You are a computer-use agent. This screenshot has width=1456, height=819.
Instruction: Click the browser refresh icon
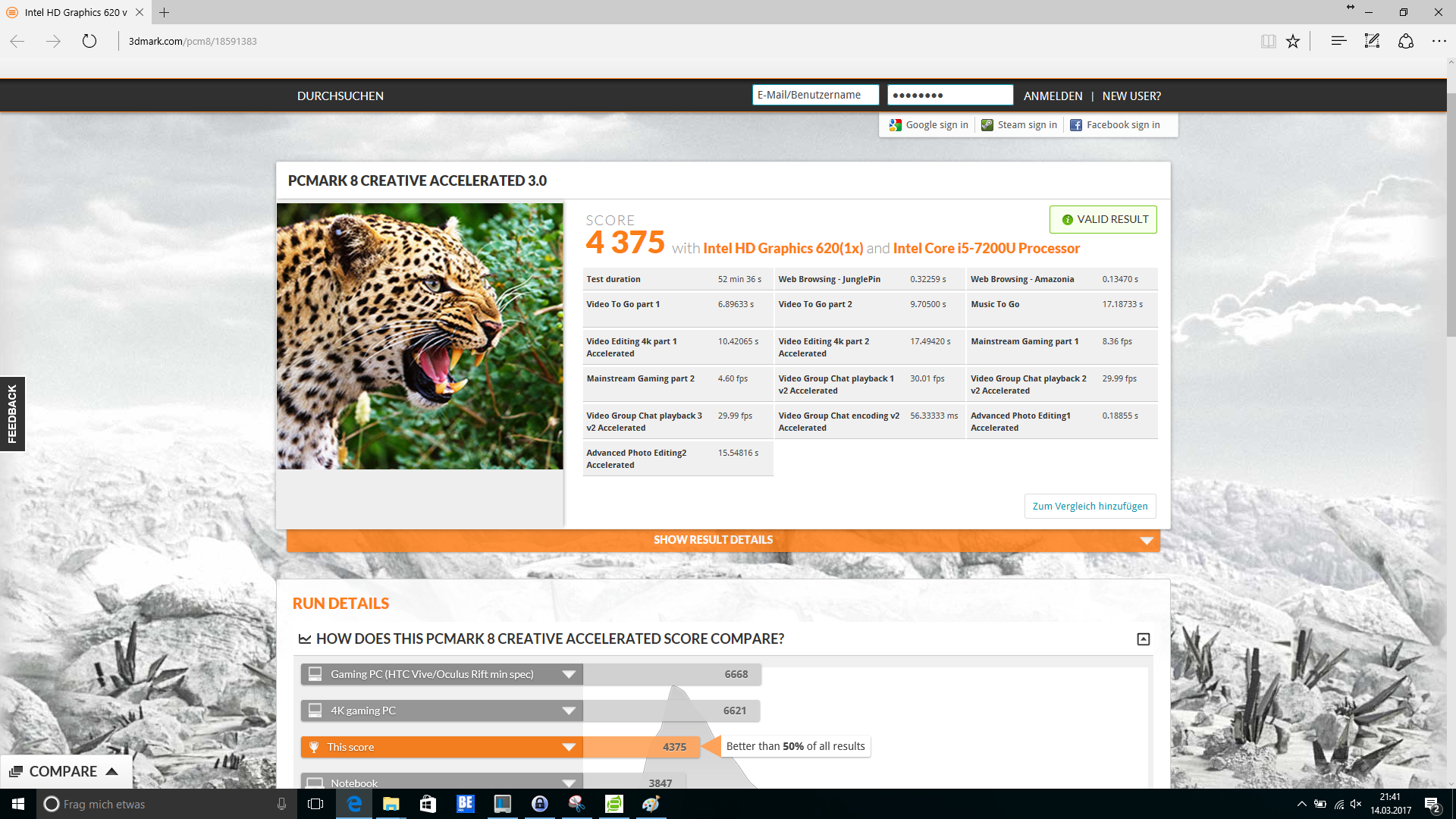click(x=89, y=41)
